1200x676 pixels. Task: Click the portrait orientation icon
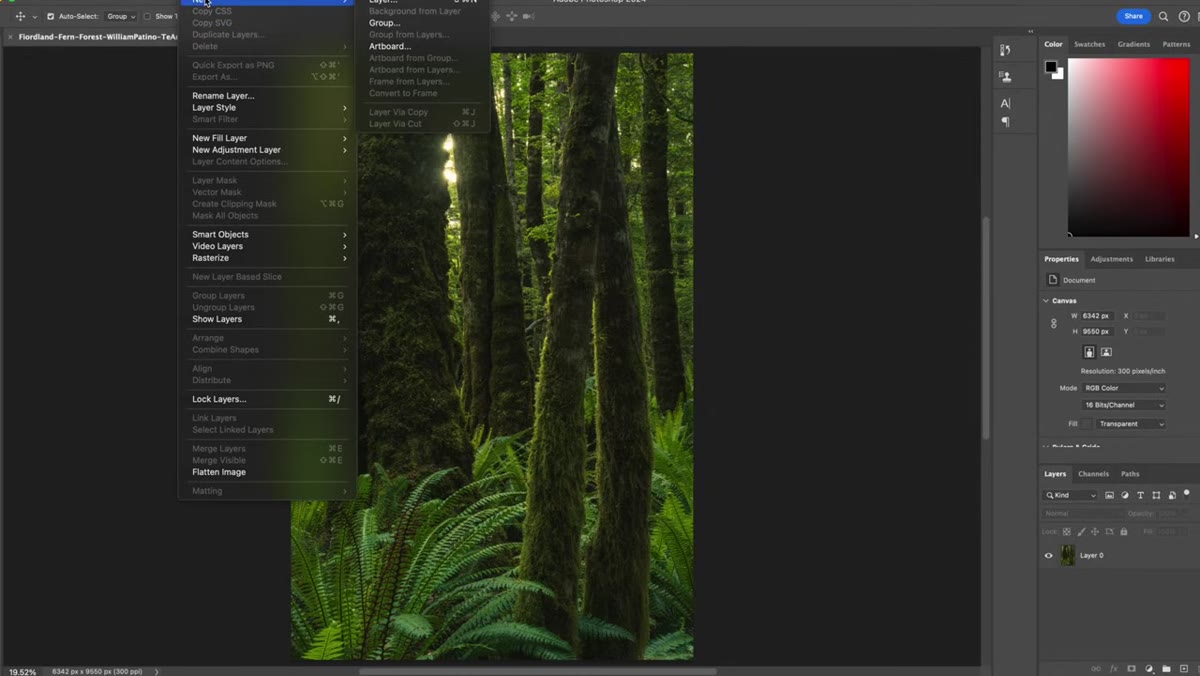[x=1090, y=352]
